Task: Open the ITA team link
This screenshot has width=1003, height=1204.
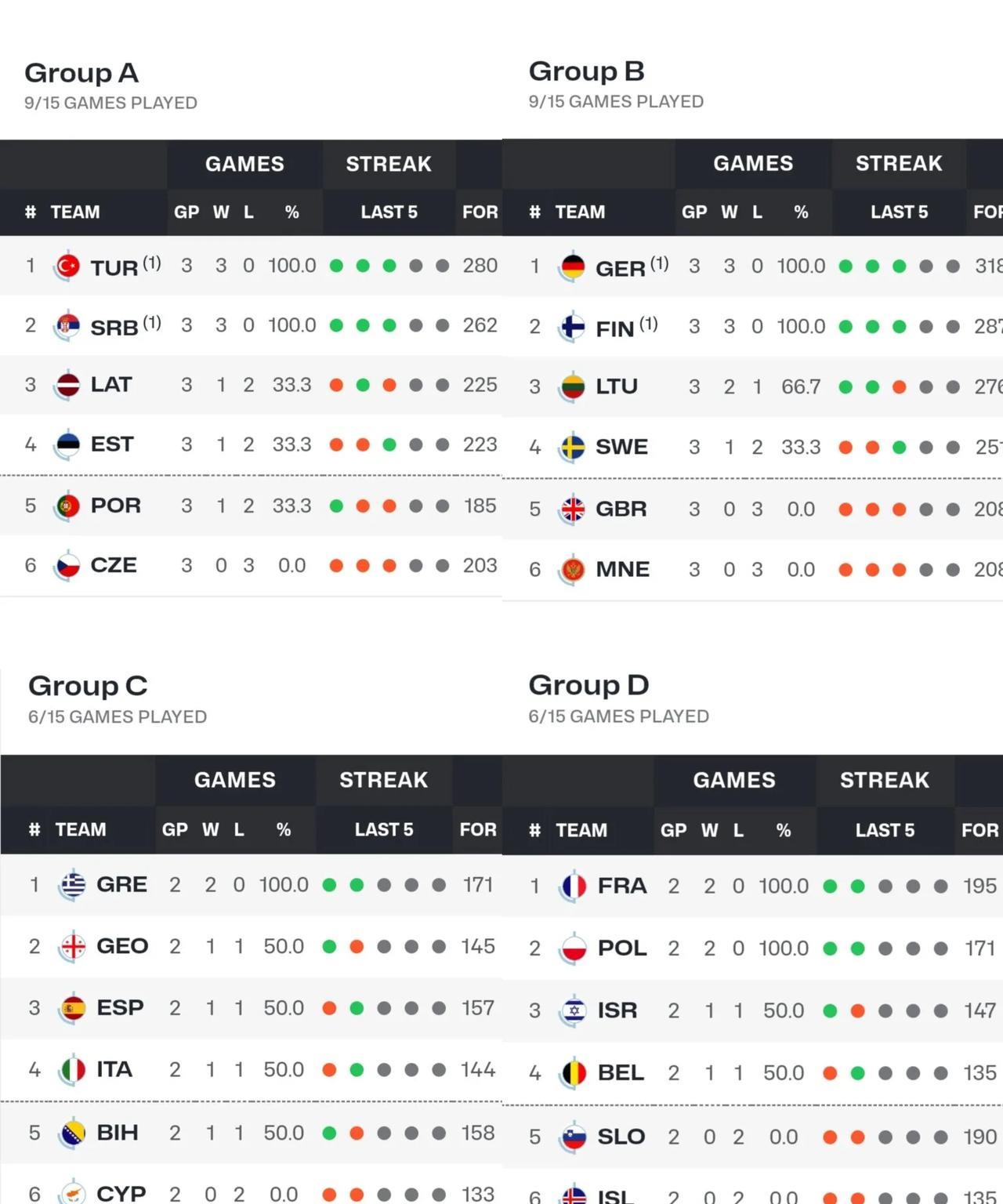Action: click(114, 1069)
